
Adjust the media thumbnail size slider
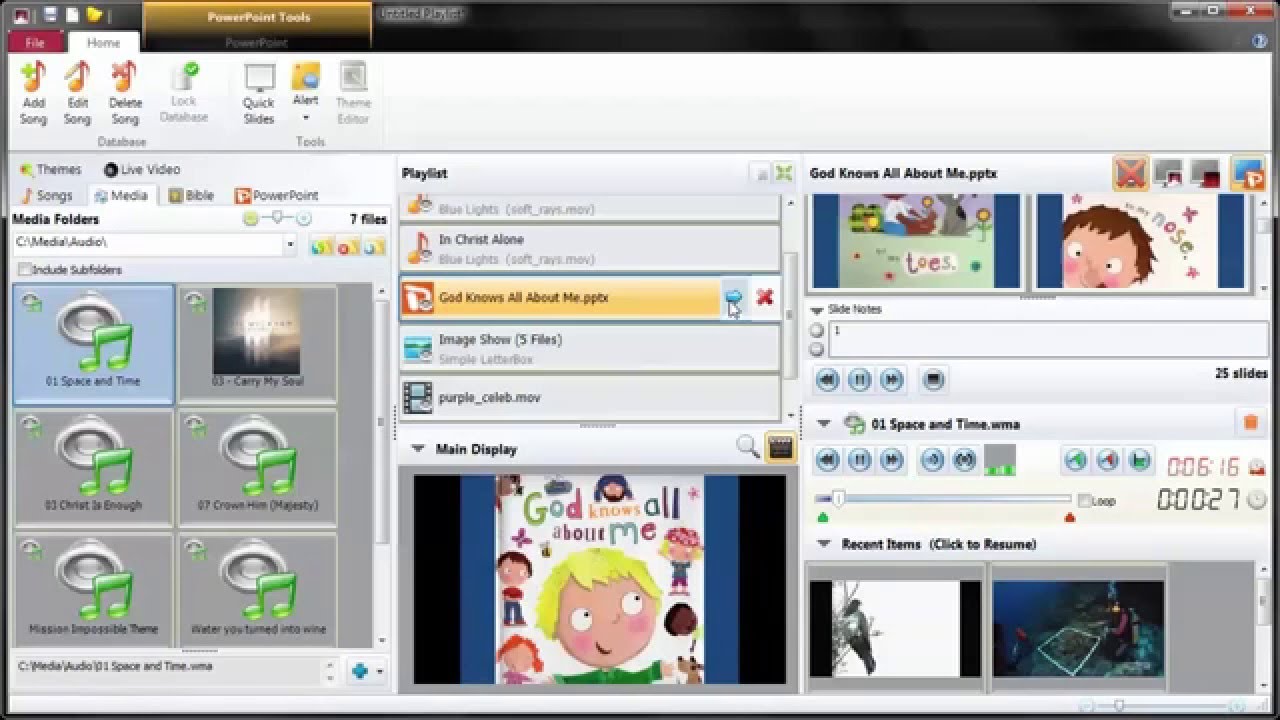pos(277,219)
